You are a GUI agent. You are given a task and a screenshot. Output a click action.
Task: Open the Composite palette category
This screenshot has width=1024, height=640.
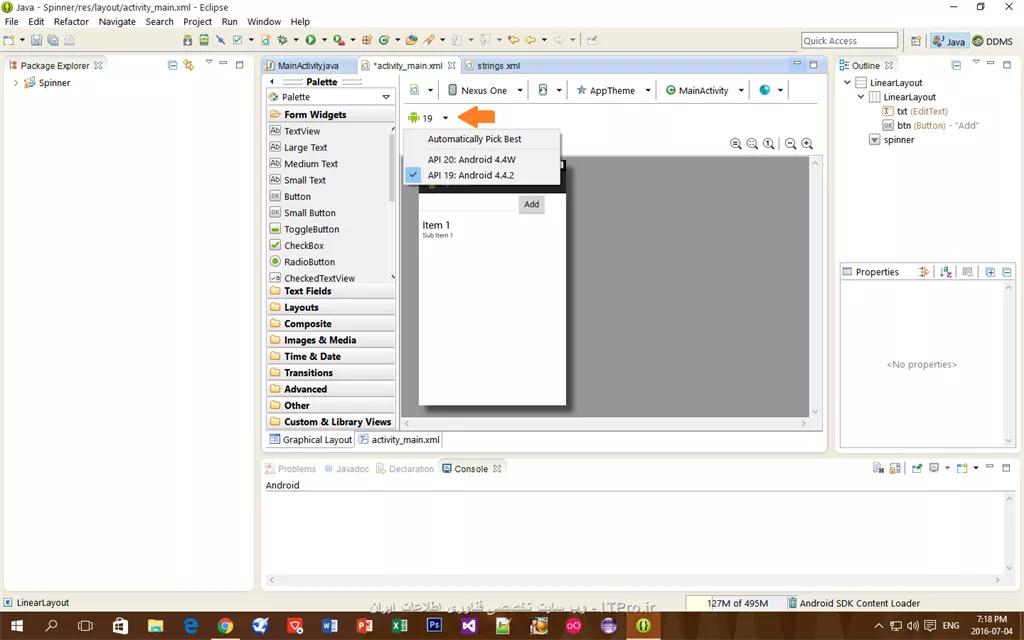[x=330, y=324]
